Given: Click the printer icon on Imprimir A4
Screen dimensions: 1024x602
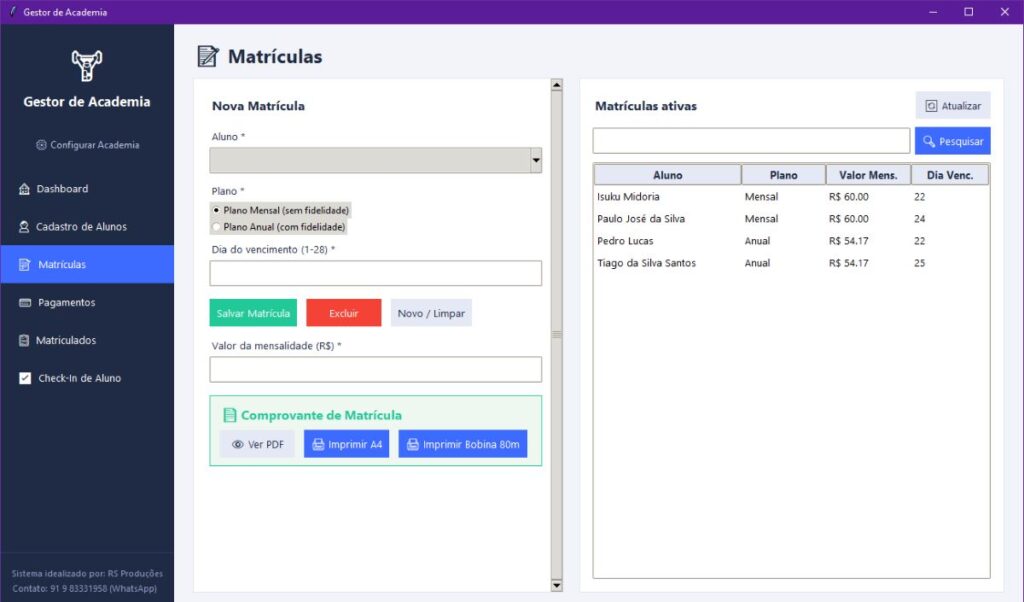Looking at the screenshot, I should (318, 445).
